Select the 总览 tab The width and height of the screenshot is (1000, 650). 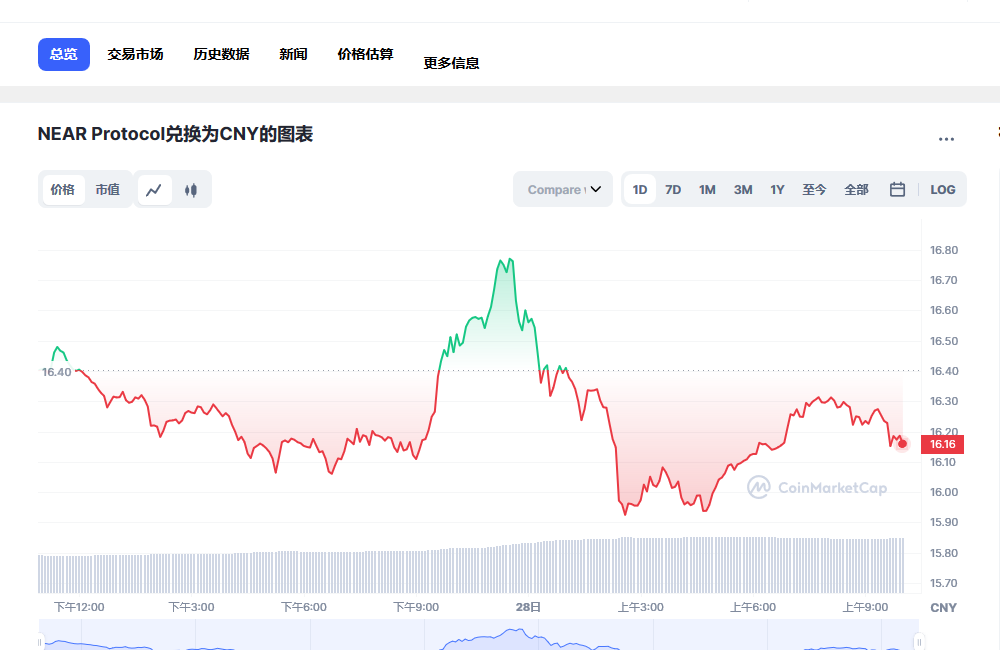(x=64, y=54)
